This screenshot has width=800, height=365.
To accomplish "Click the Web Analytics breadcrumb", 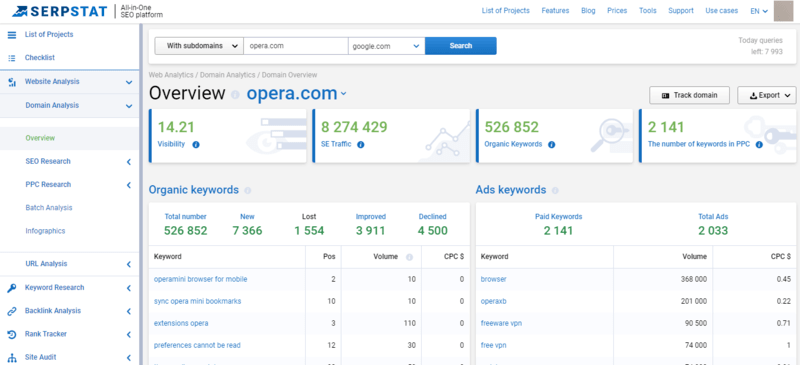I will 171,75.
